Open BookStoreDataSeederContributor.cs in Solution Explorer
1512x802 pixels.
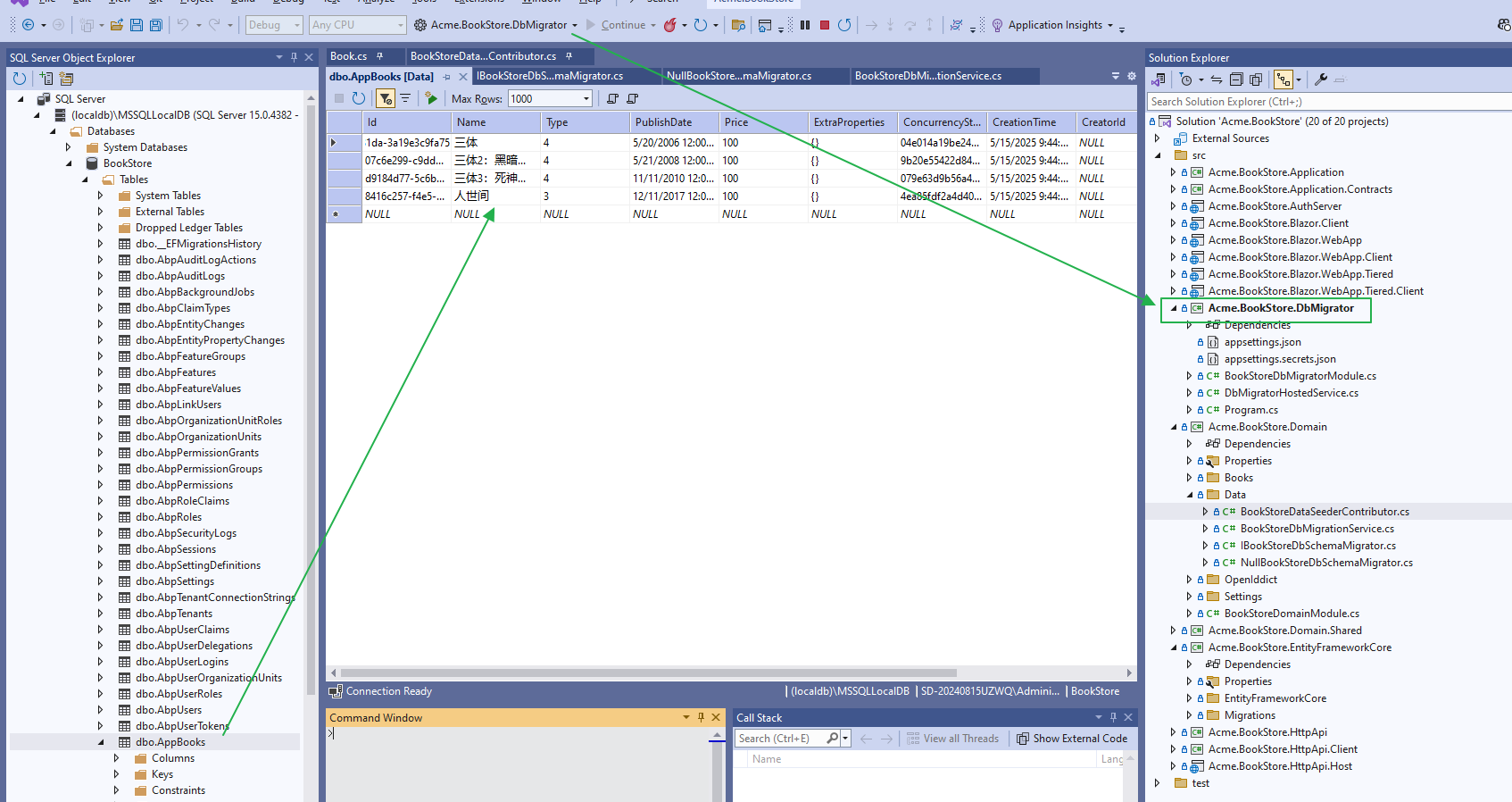point(1325,512)
